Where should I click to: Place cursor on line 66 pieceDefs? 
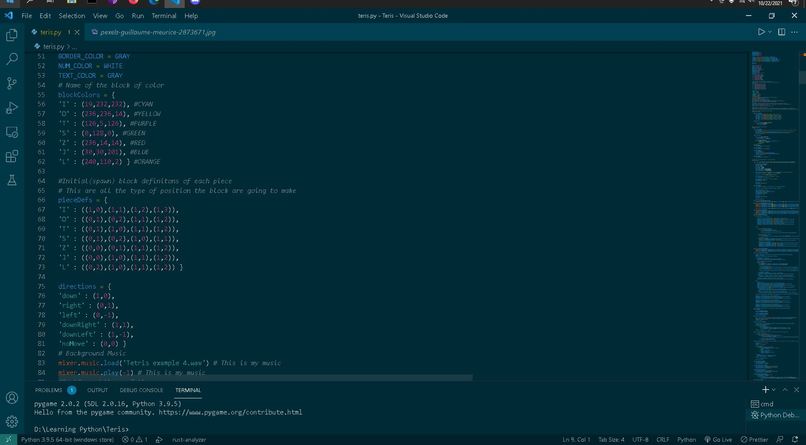83,200
